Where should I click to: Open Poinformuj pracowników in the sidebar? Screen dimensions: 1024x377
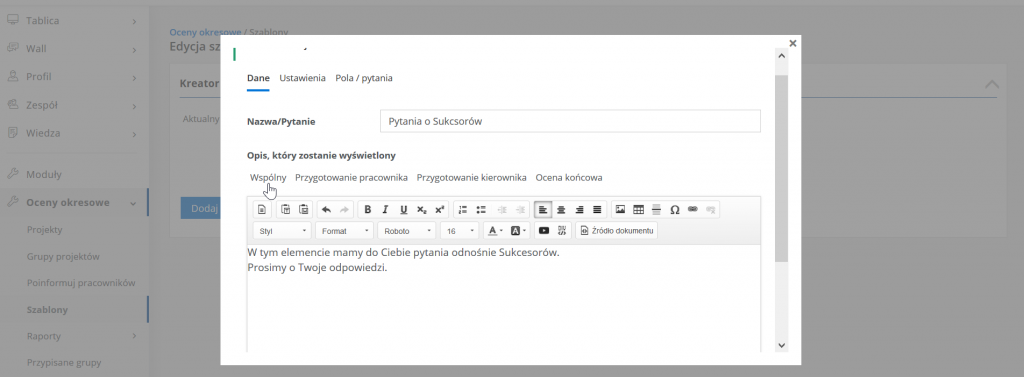pyautogui.click(x=81, y=283)
